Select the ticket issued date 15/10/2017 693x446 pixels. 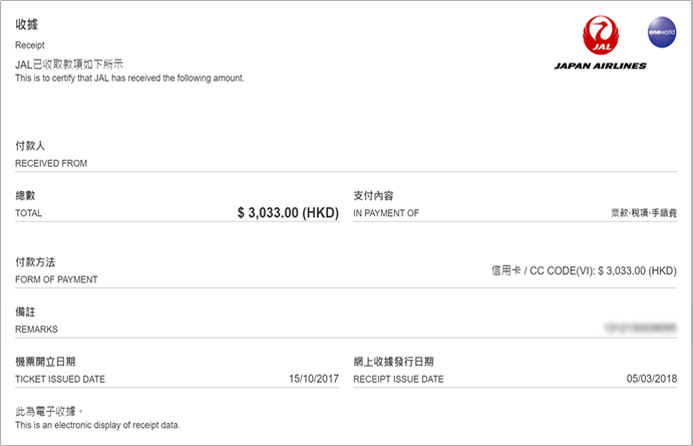[x=312, y=379]
